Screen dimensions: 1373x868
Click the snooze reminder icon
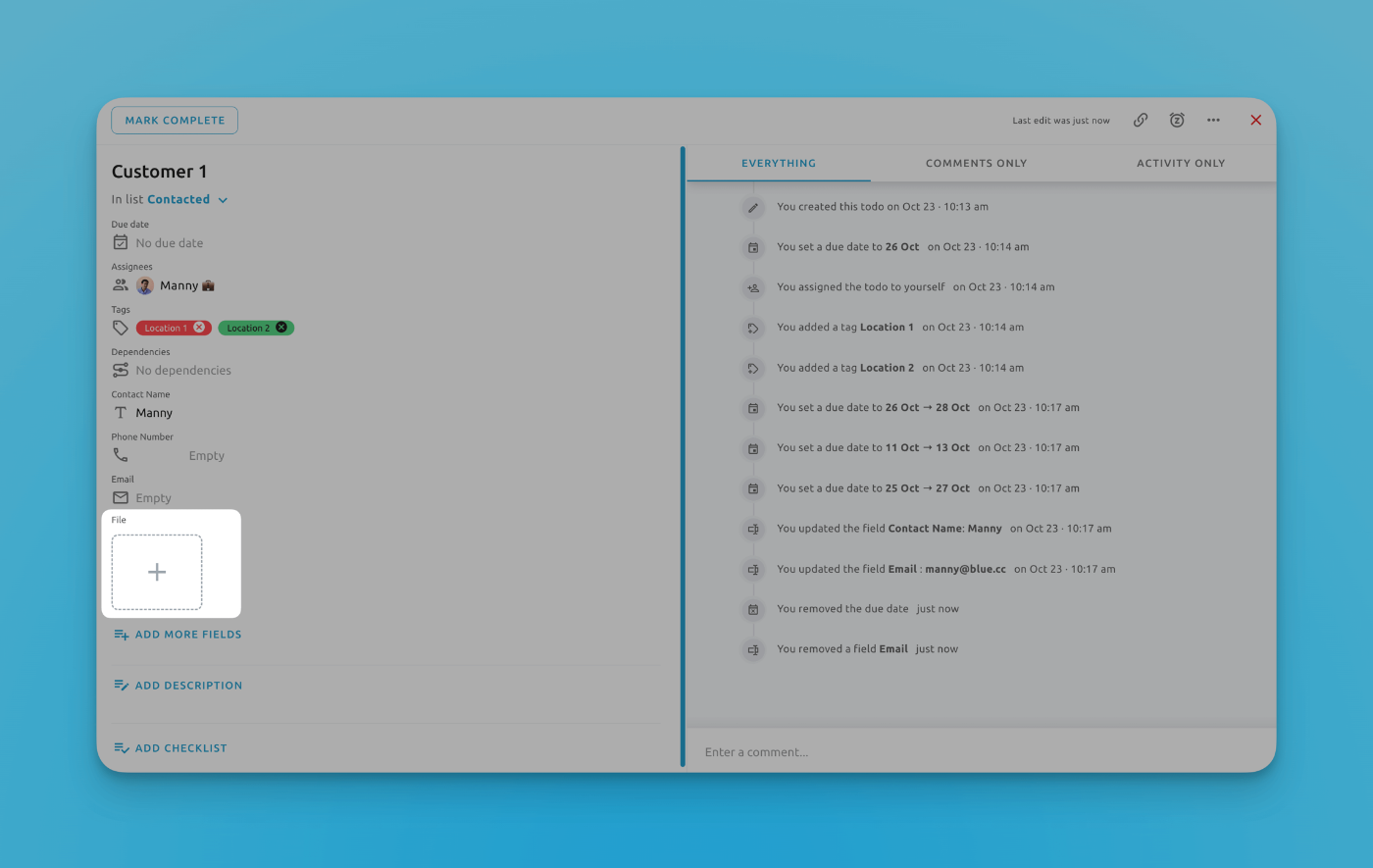[x=1176, y=120]
